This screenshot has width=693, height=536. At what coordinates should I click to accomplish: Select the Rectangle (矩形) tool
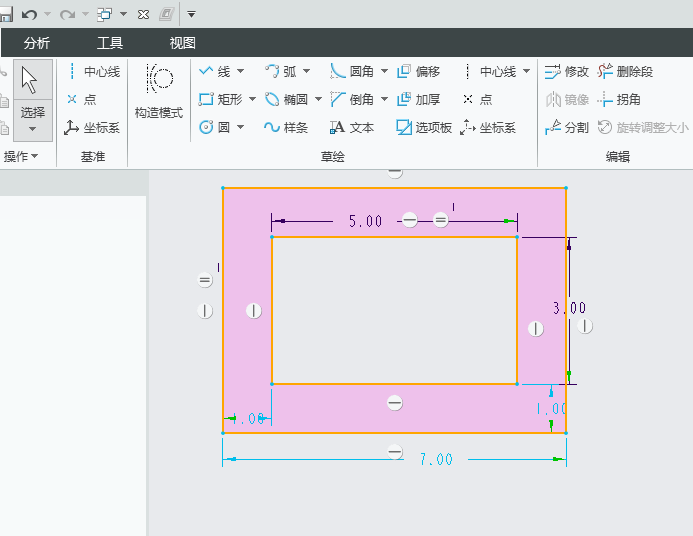[220, 100]
